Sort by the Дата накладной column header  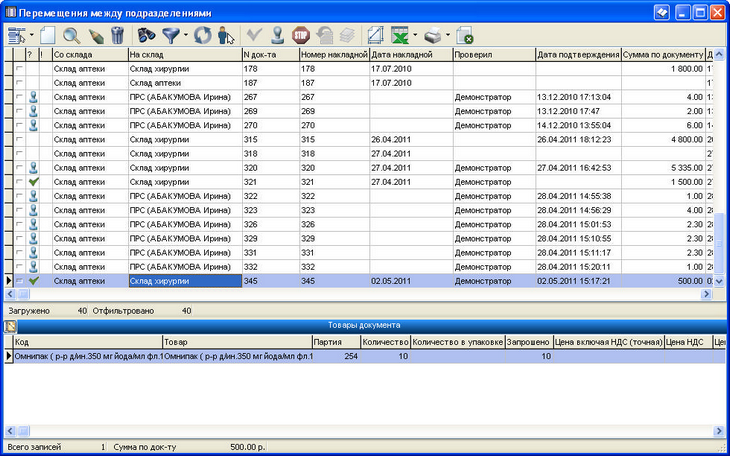(x=412, y=54)
